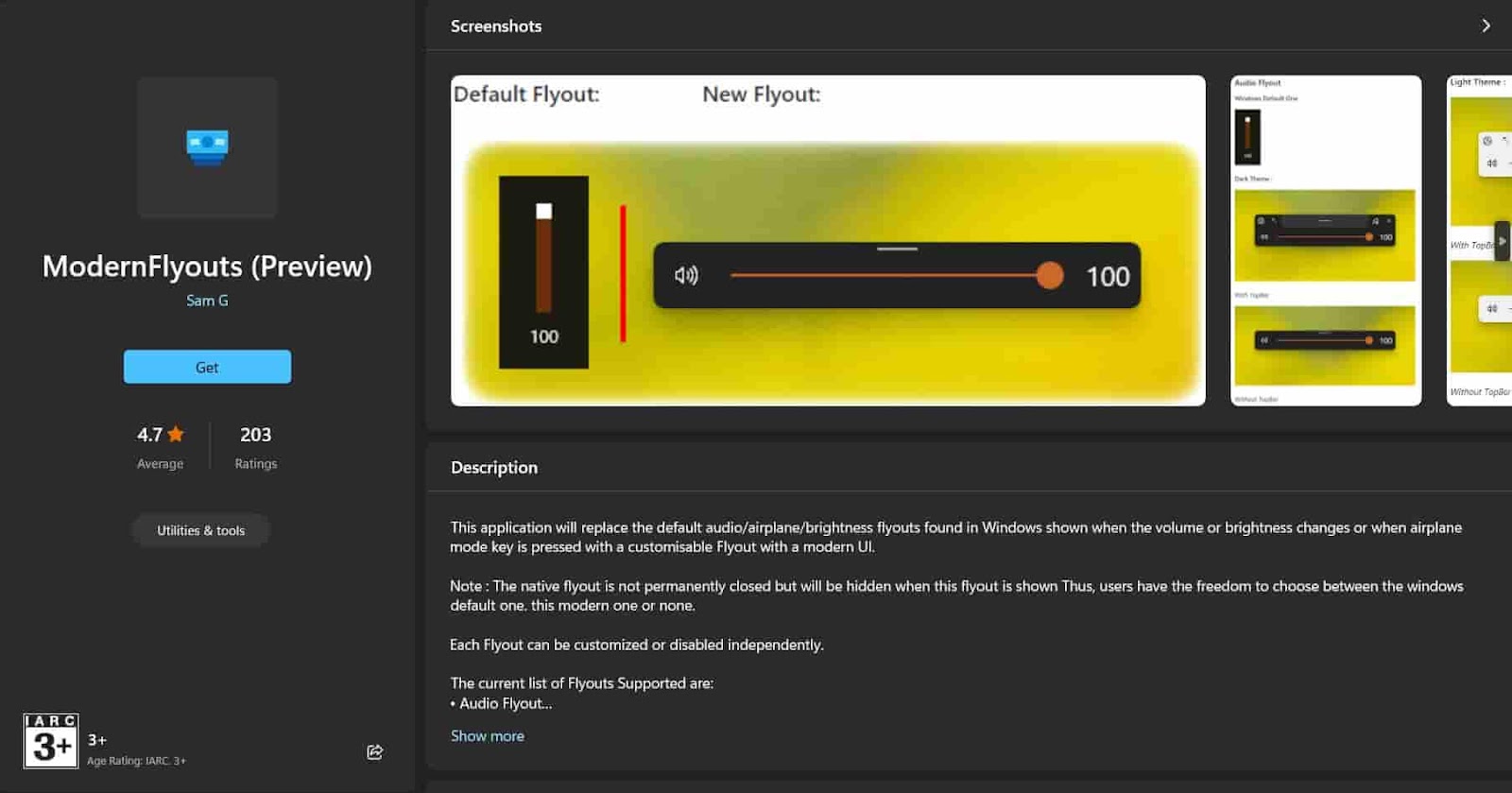The image size is (1512, 793).
Task: Click the orange rating star icon
Action: (176, 435)
